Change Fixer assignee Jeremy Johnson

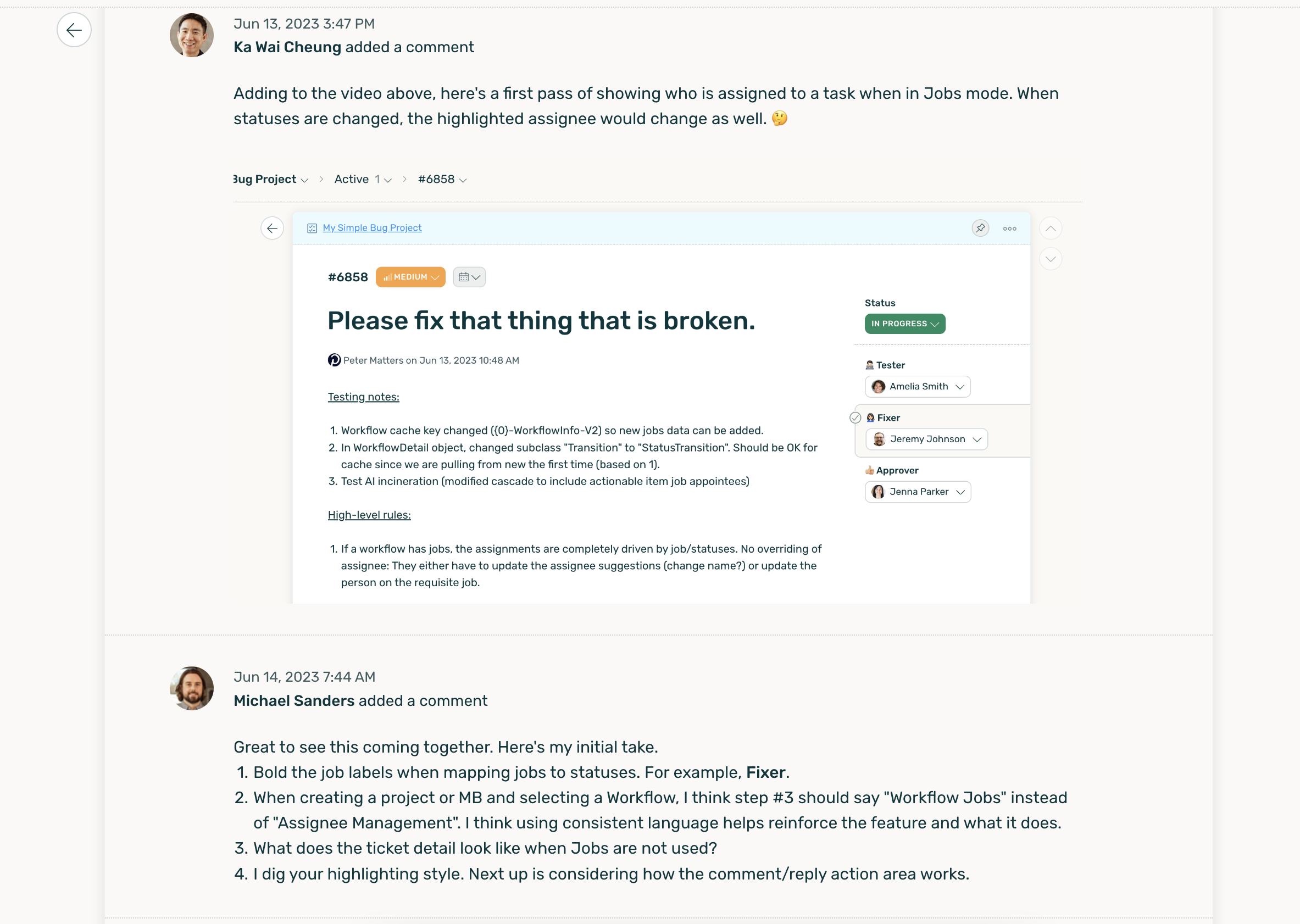[x=926, y=439]
